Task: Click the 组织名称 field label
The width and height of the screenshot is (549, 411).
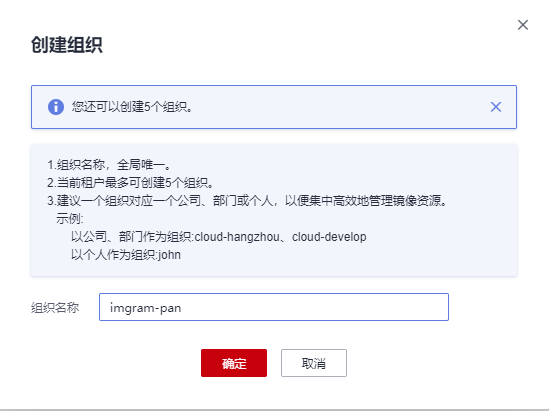Action: pos(55,308)
